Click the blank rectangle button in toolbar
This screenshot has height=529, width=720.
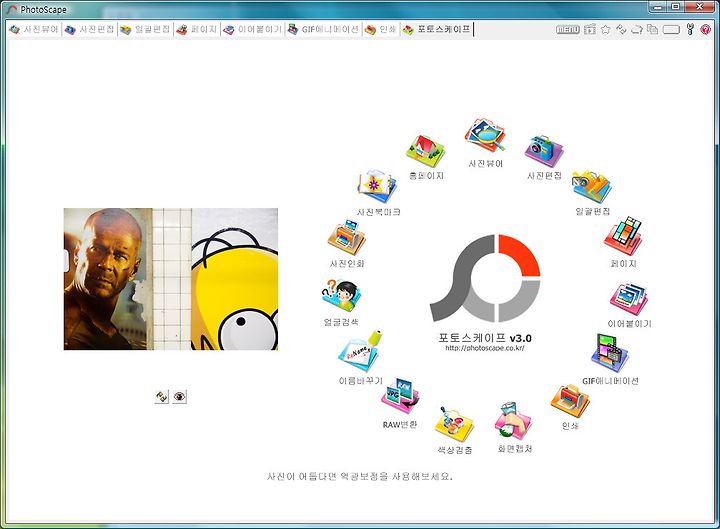[671, 29]
